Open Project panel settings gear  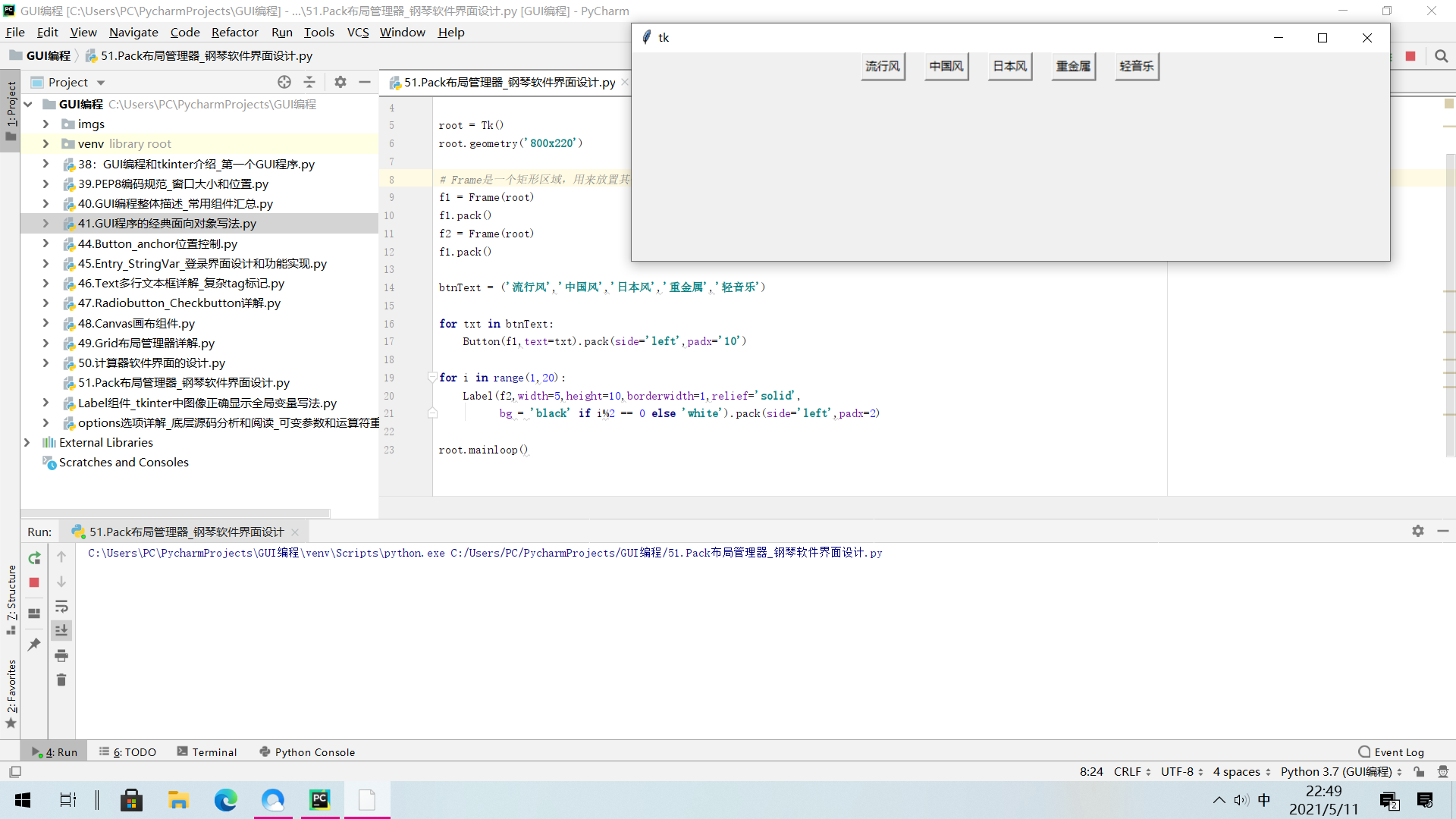click(340, 82)
